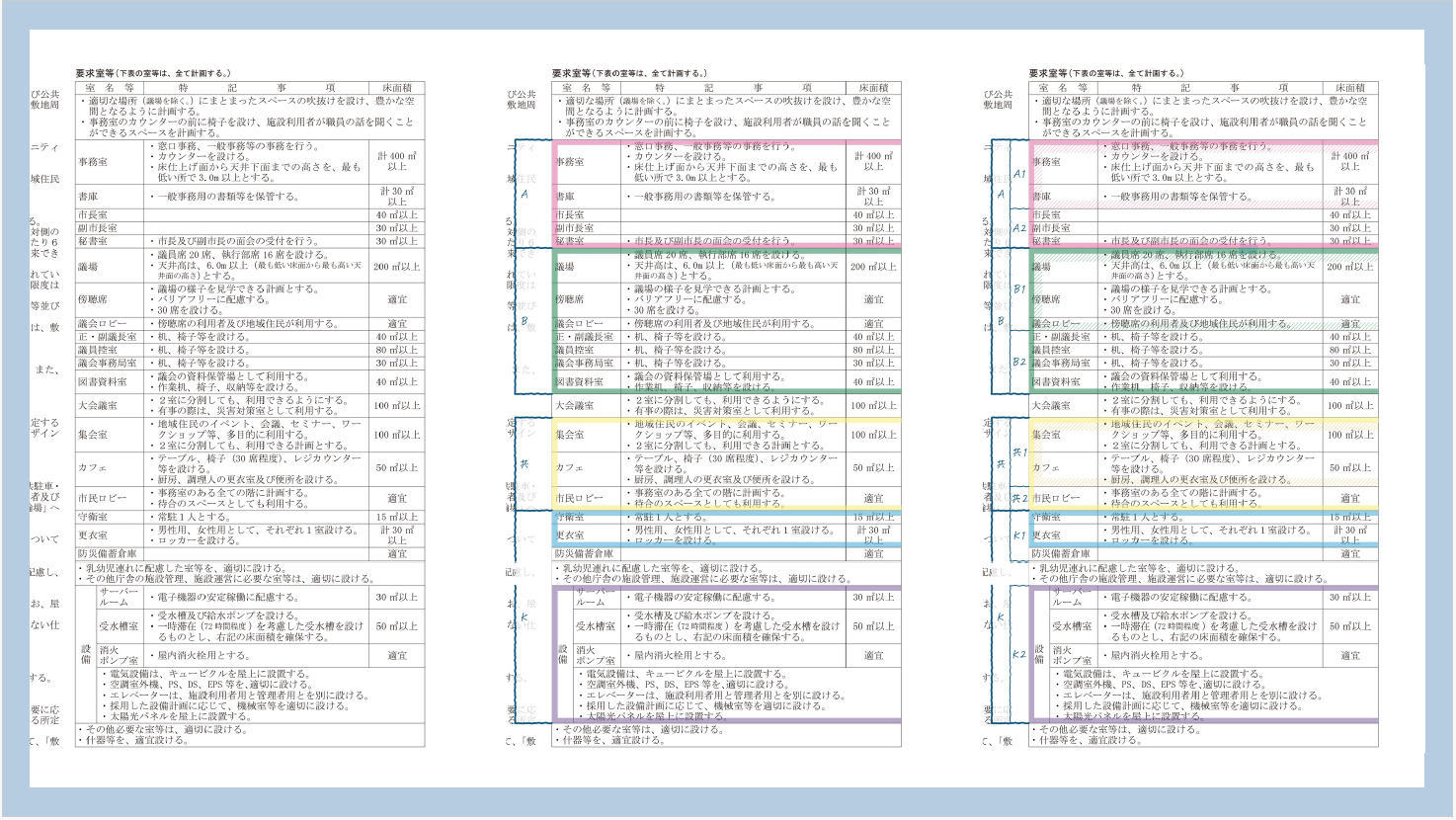The height and width of the screenshot is (820, 1456).
Task: Click the handwritten B1 label
Action: (x=1020, y=289)
